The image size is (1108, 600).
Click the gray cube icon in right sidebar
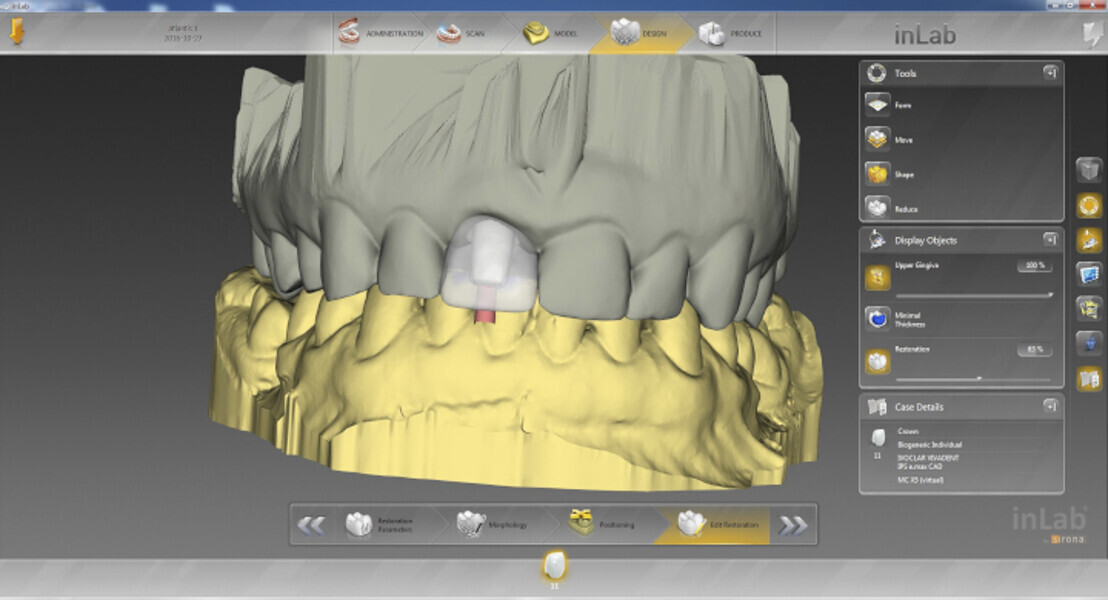pyautogui.click(x=1089, y=171)
